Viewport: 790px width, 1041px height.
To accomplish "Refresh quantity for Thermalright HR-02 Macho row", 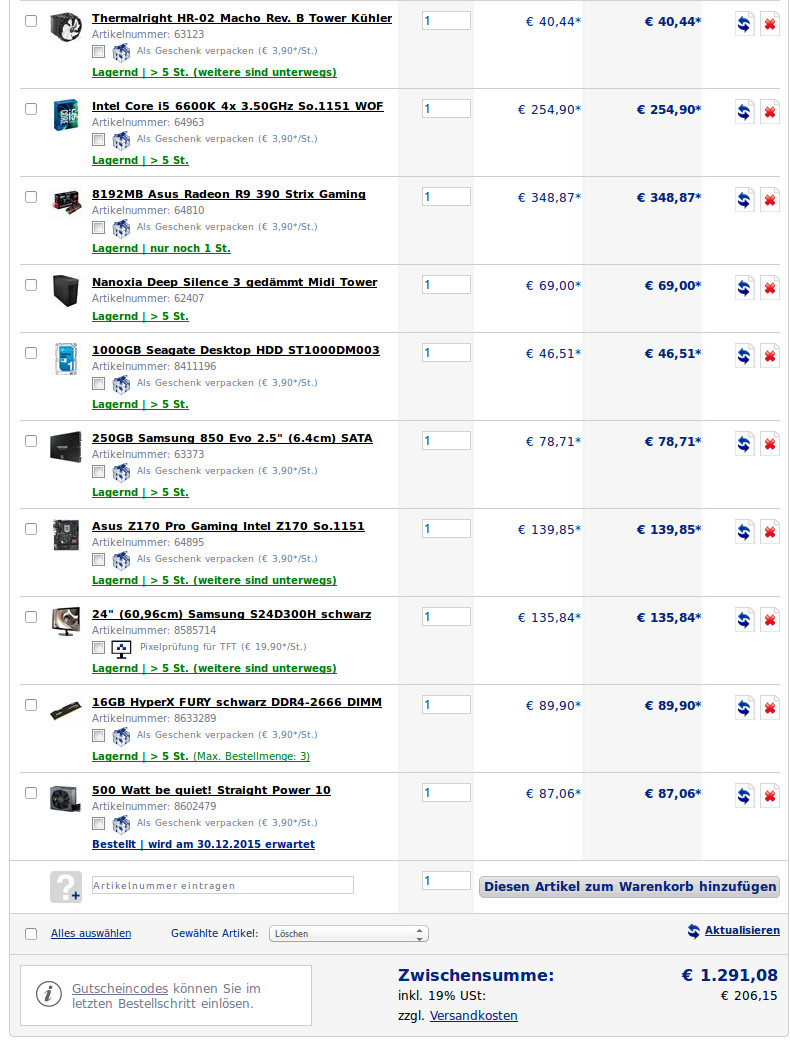I will click(x=744, y=25).
